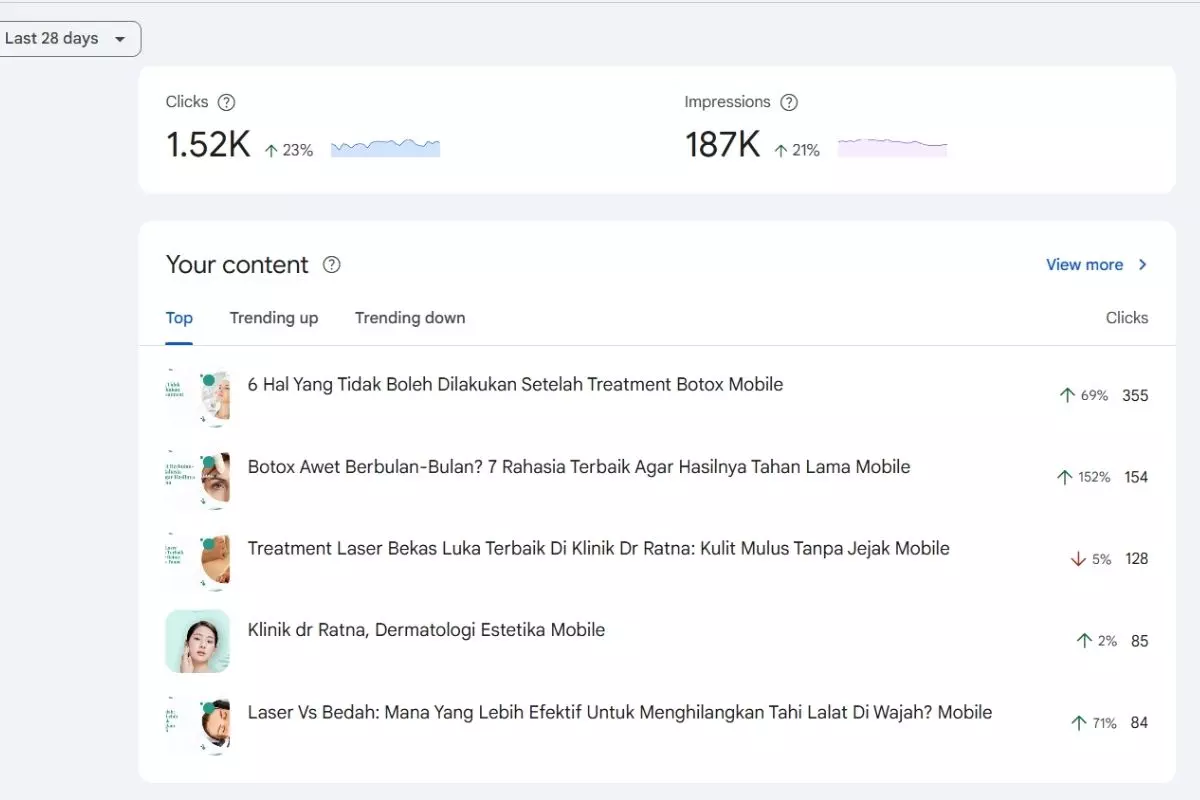Viewport: 1200px width, 800px height.
Task: Click the 1.52K clicks value
Action: [208, 145]
